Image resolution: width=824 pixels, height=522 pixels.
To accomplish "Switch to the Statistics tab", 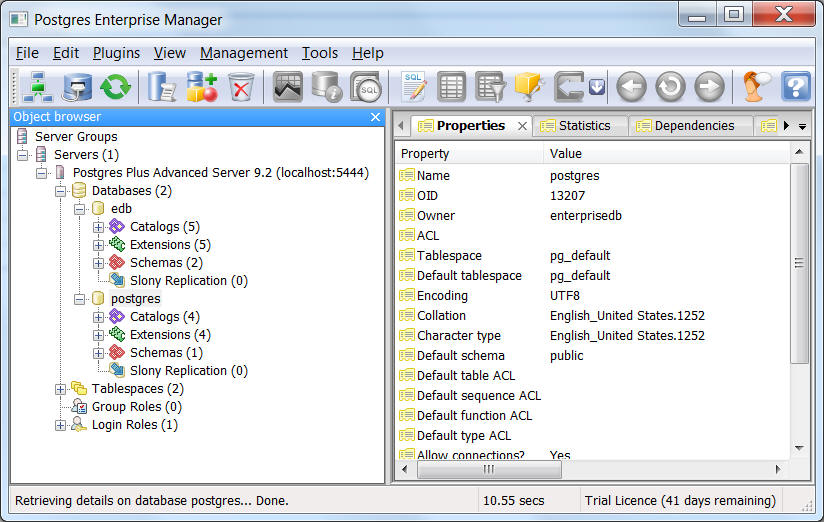I will [x=583, y=126].
